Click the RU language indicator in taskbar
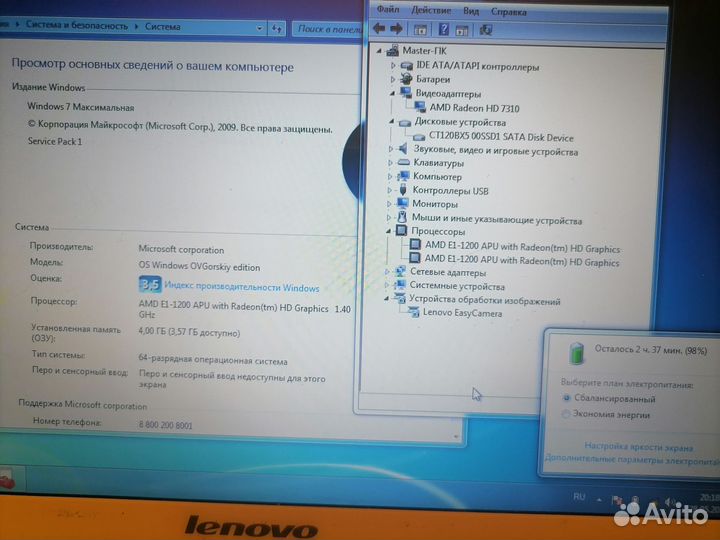 coord(579,497)
